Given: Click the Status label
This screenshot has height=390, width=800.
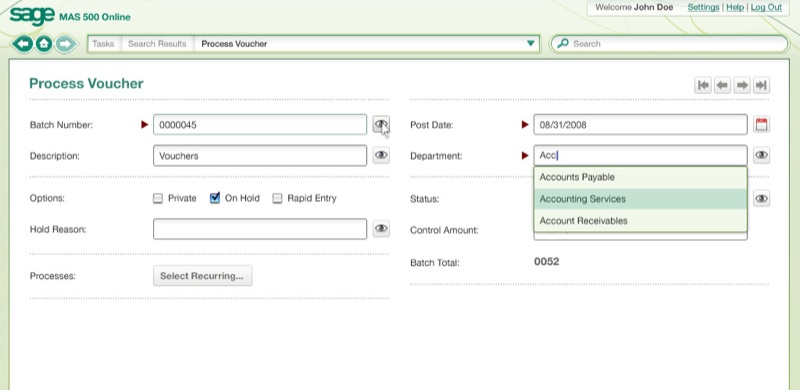Looking at the screenshot, I should [x=424, y=199].
